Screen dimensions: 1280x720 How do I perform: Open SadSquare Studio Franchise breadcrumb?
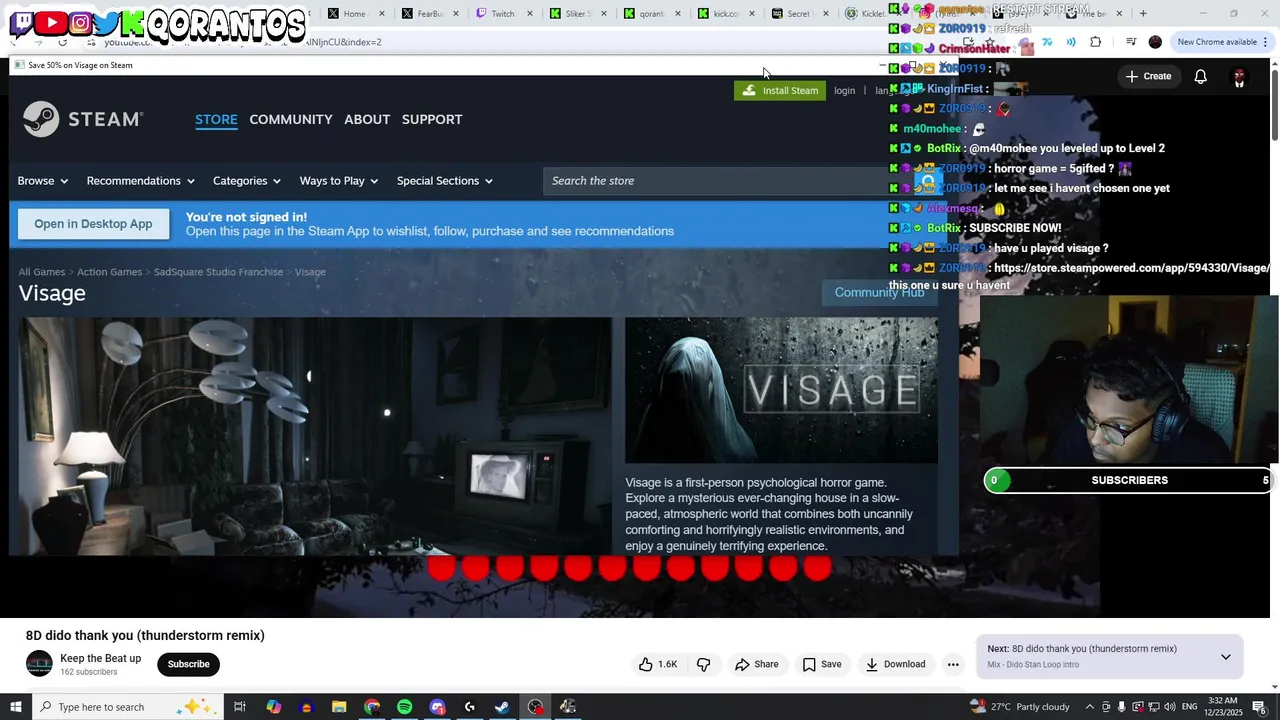tap(218, 272)
